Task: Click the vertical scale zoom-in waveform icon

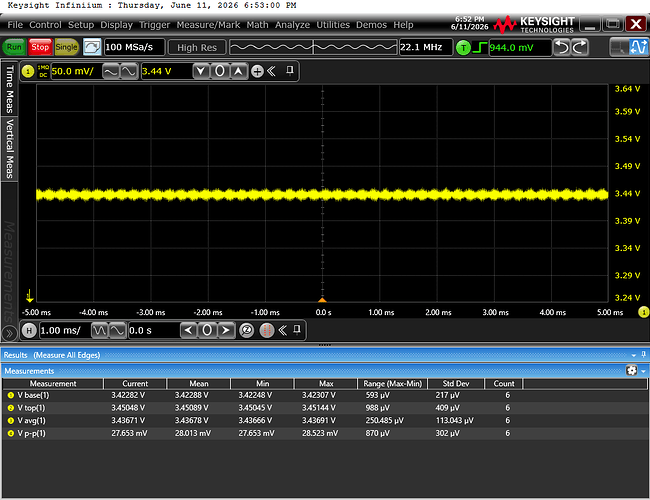Action: point(129,71)
